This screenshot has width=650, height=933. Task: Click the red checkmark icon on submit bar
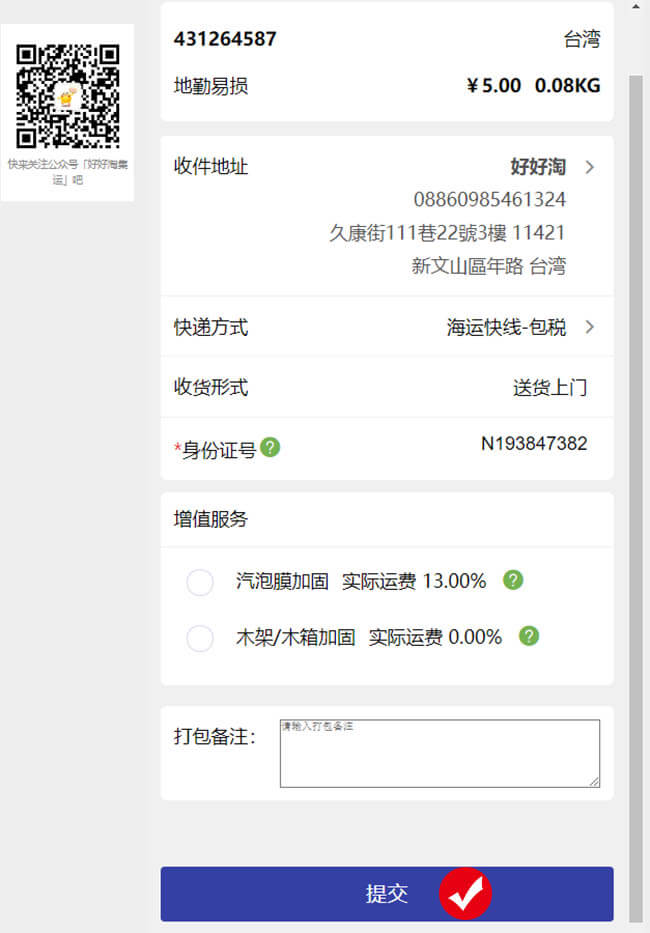click(465, 893)
